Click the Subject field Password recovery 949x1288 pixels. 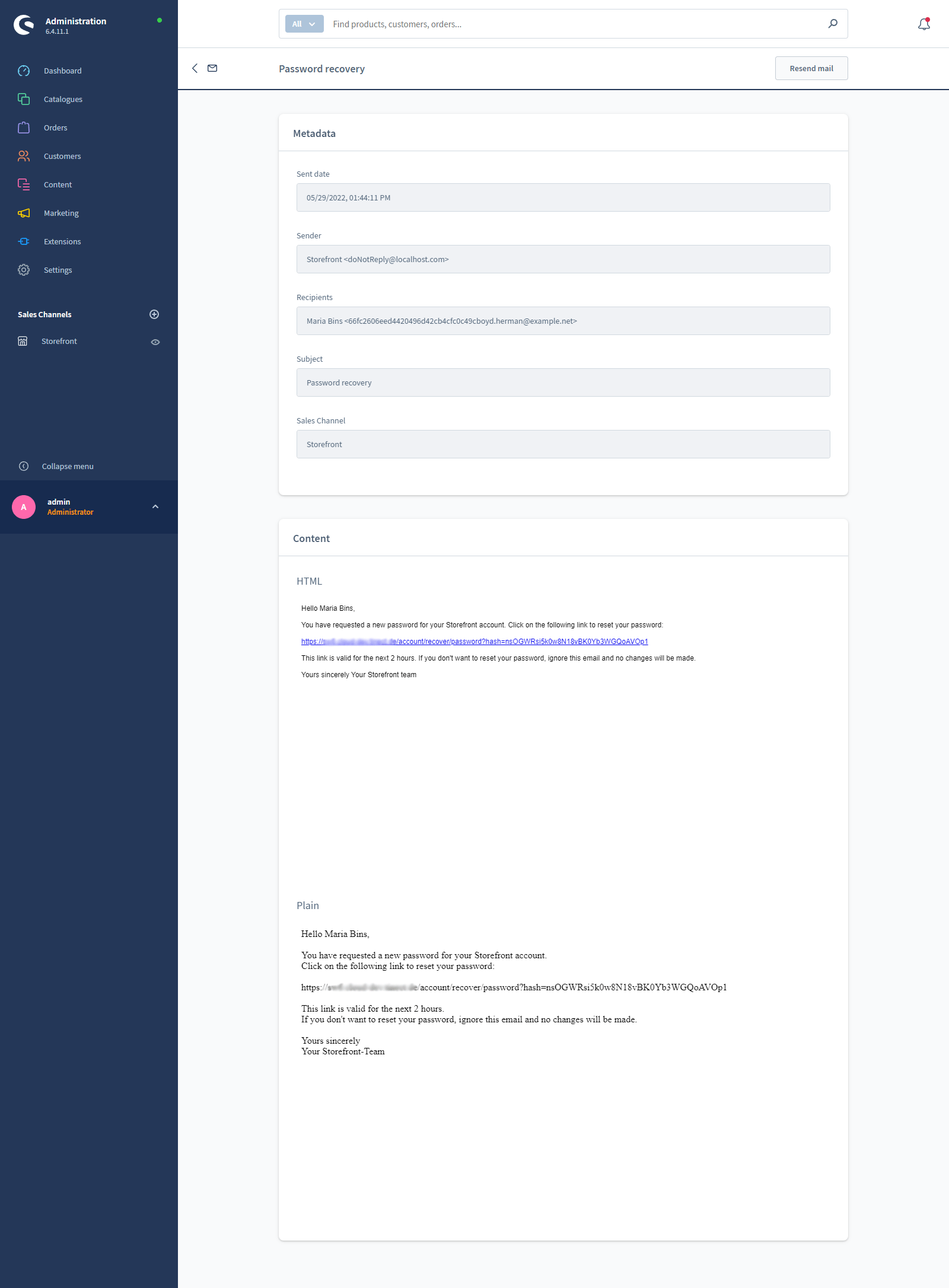point(563,382)
